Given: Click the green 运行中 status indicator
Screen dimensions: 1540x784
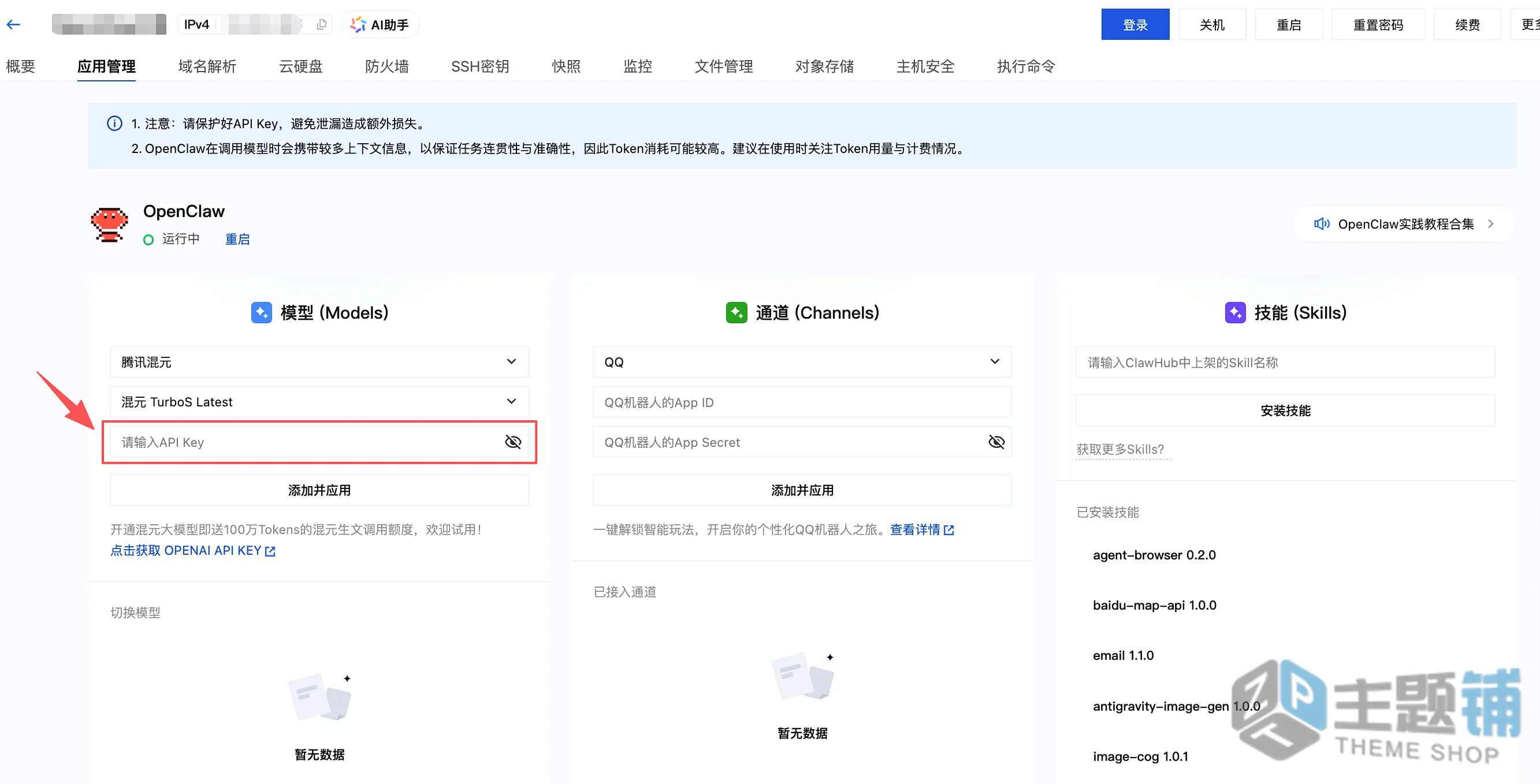Looking at the screenshot, I should click(x=149, y=240).
